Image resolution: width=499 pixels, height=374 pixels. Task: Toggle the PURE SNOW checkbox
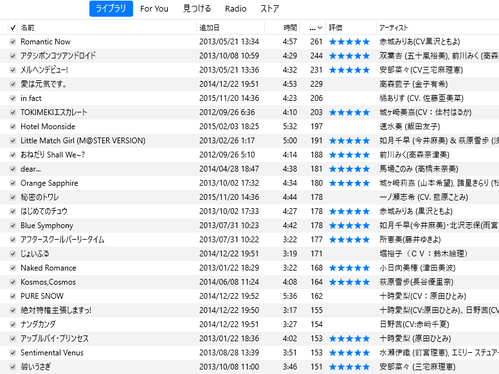click(x=13, y=296)
